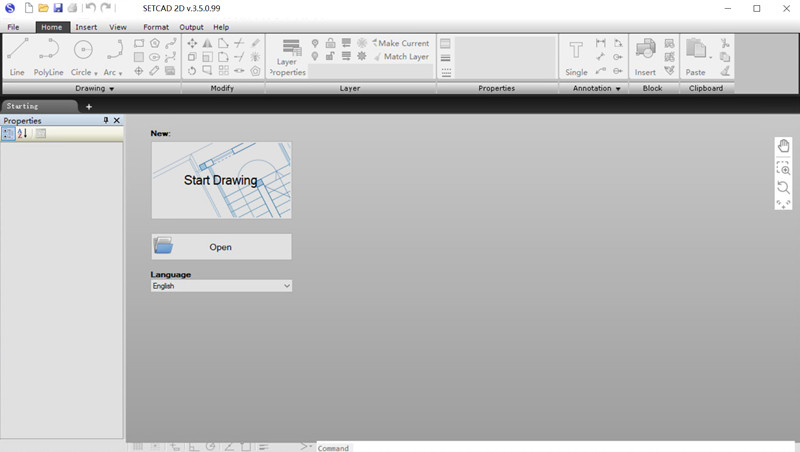Close the Properties panel
The image size is (800, 452).
pyautogui.click(x=117, y=120)
